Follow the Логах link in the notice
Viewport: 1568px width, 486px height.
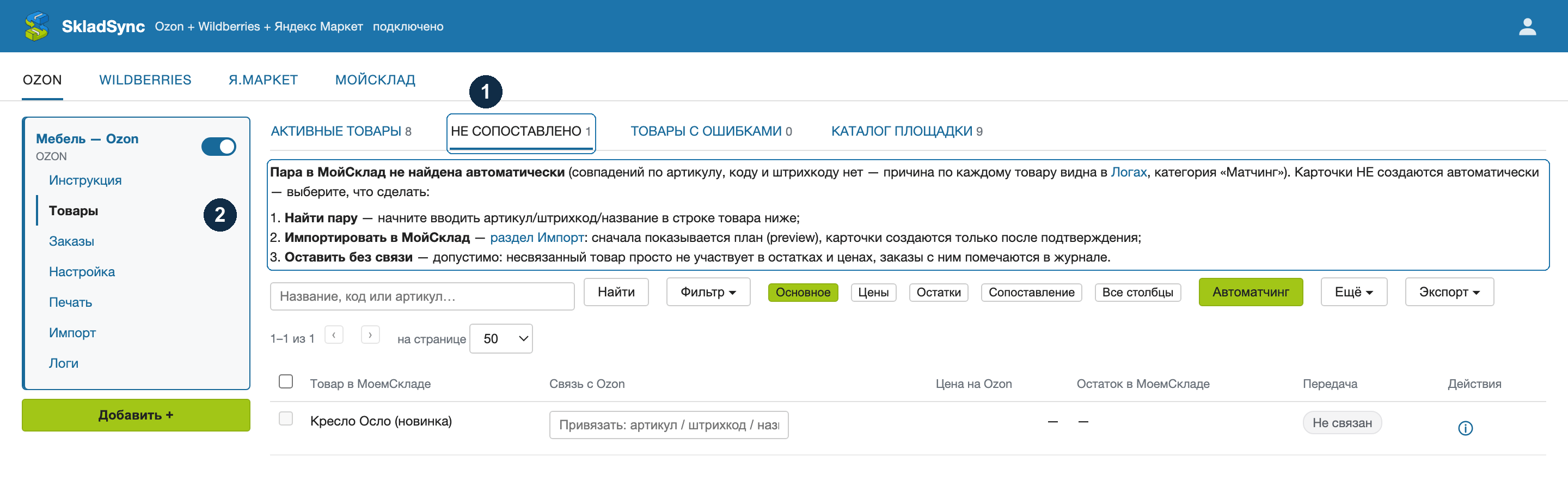pyautogui.click(x=1129, y=172)
